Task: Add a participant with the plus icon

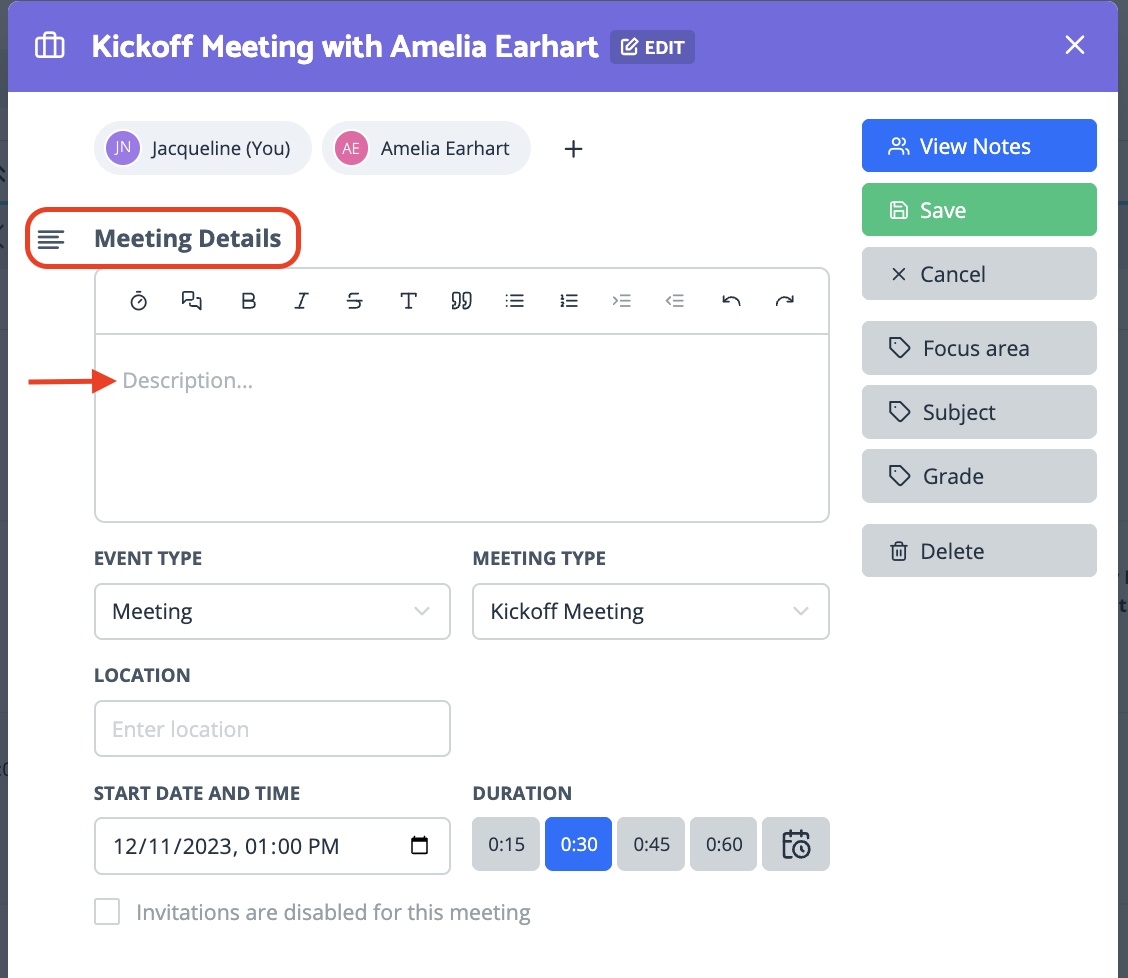Action: [573, 149]
